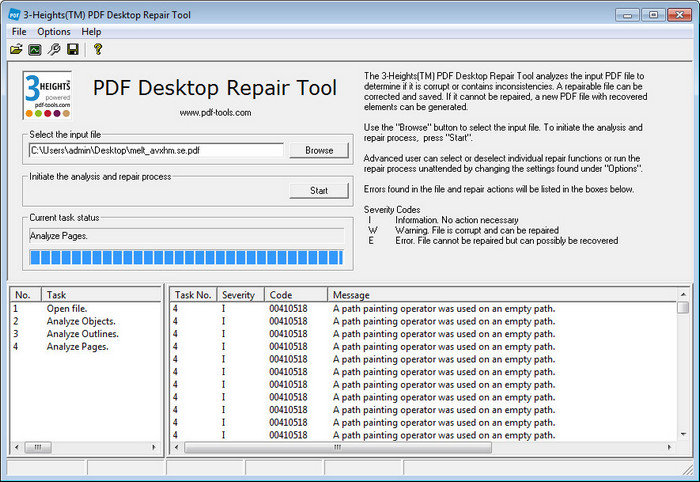The image size is (700, 482).
Task: Click the Task column header
Action: pyautogui.click(x=101, y=295)
